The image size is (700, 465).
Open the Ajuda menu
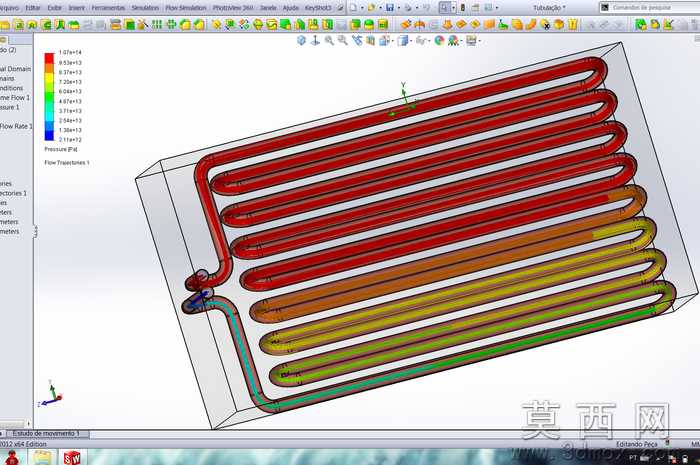(291, 8)
